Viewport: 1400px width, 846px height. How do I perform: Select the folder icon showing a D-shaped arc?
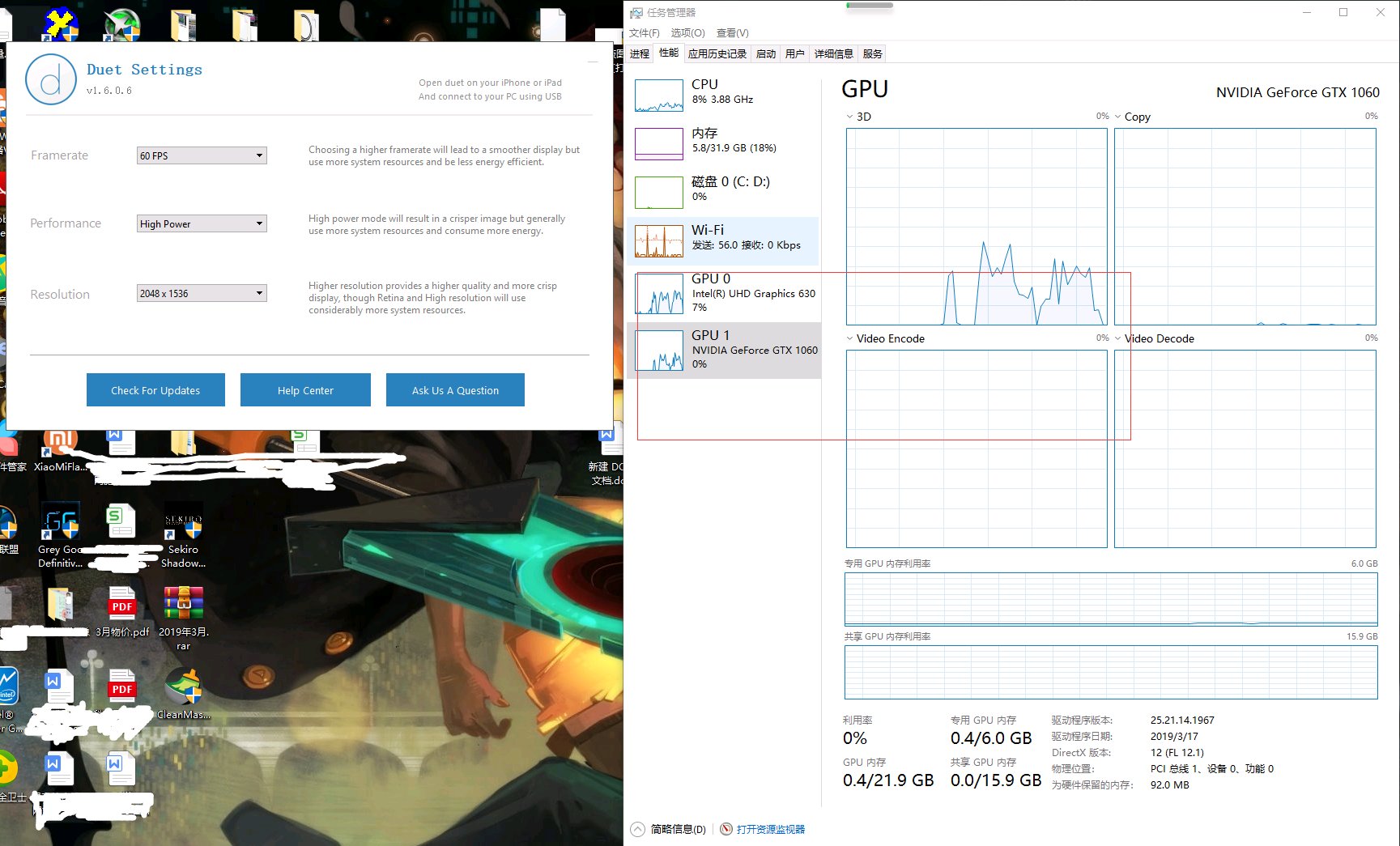coord(305,24)
